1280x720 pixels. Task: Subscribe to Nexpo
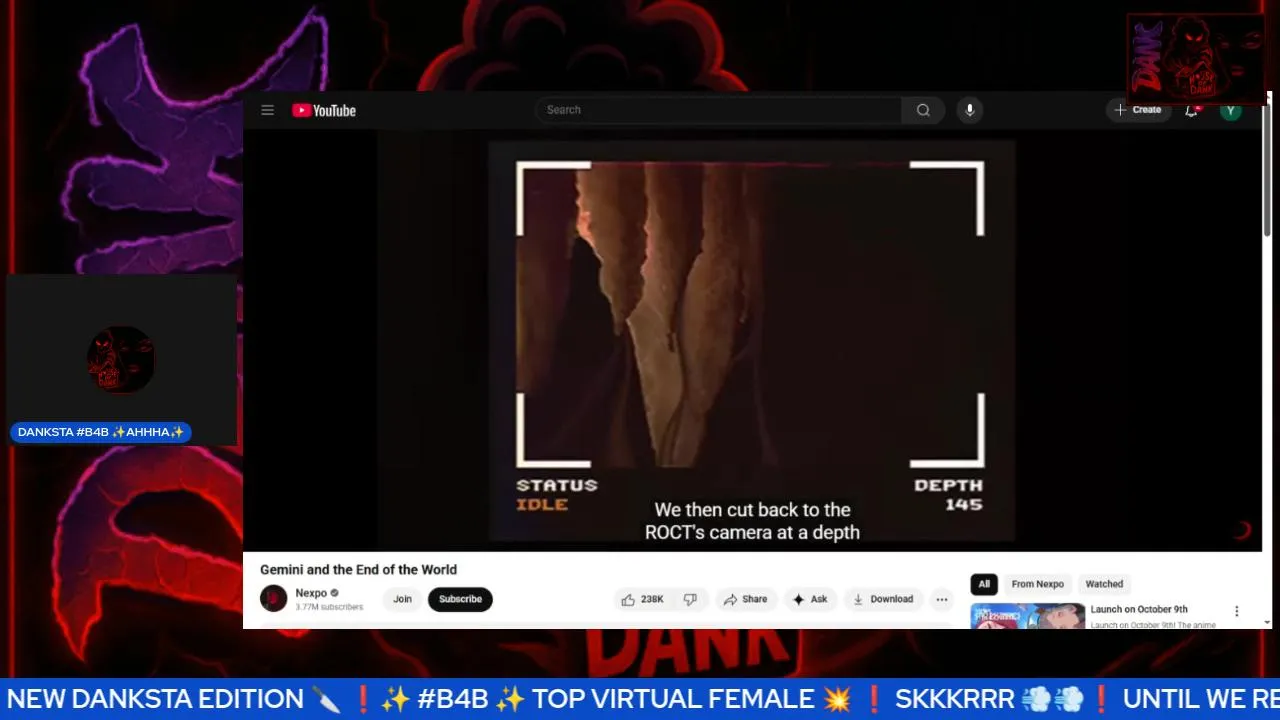pos(460,599)
